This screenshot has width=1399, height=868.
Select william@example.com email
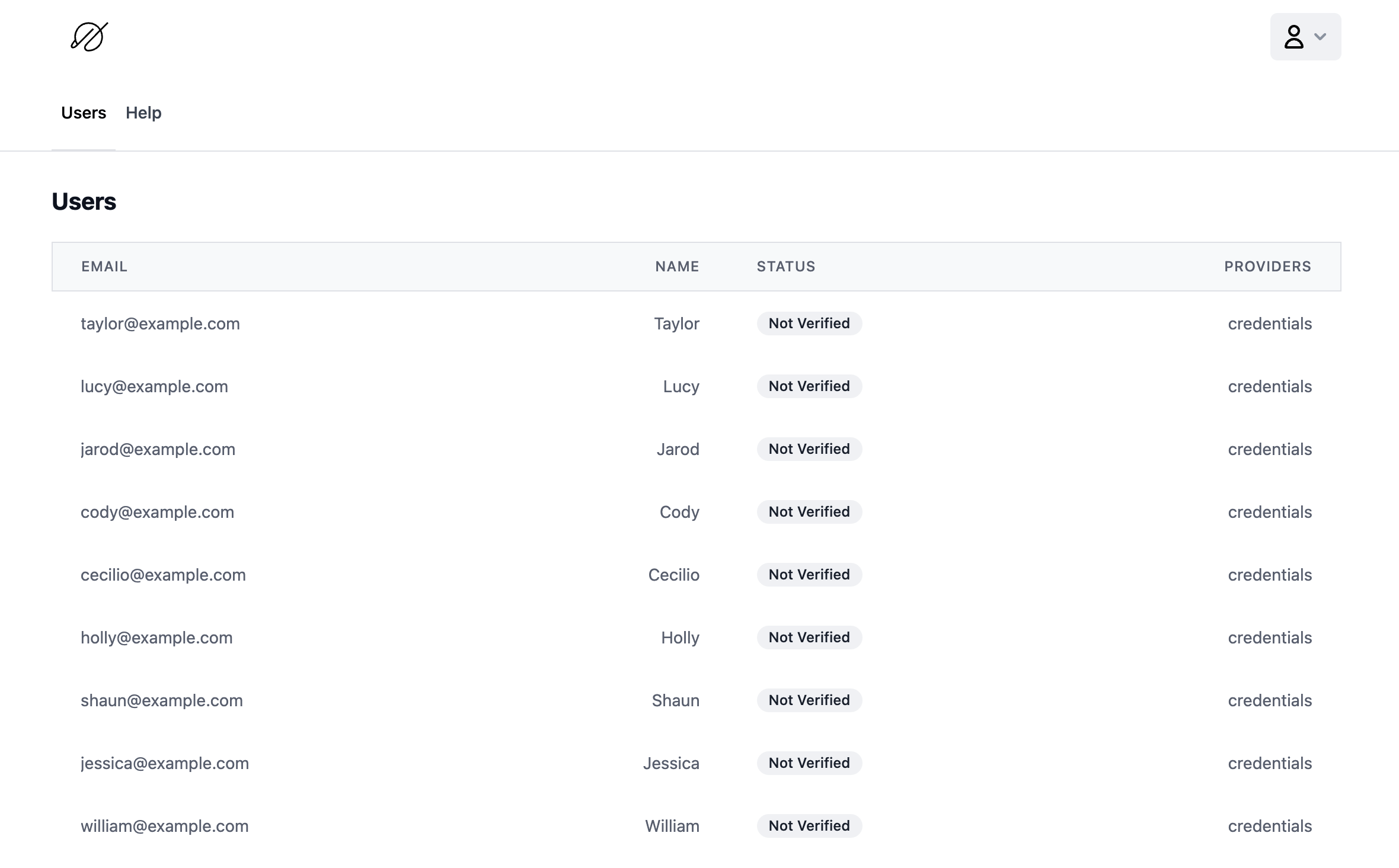tap(165, 826)
